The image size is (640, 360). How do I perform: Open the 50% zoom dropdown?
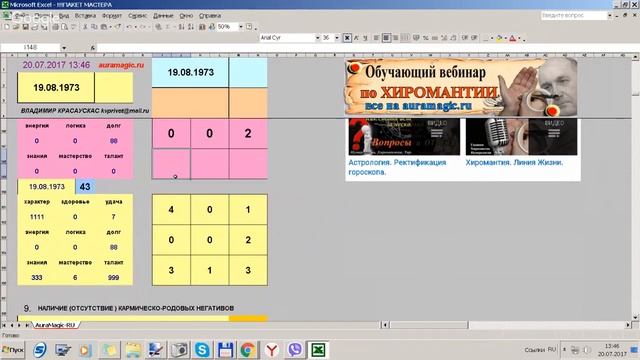coord(241,27)
